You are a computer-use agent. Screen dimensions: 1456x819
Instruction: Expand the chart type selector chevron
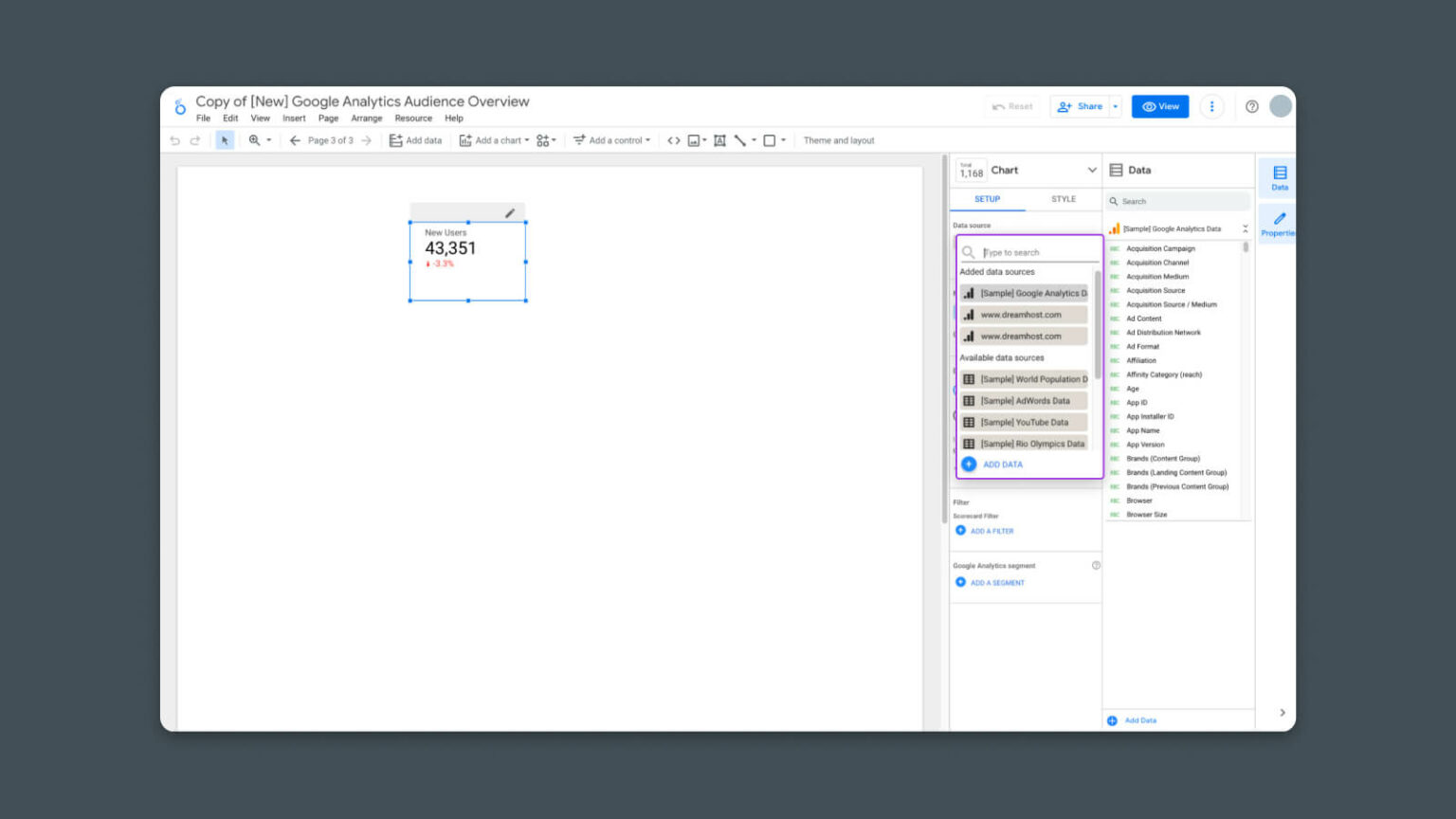click(1092, 170)
